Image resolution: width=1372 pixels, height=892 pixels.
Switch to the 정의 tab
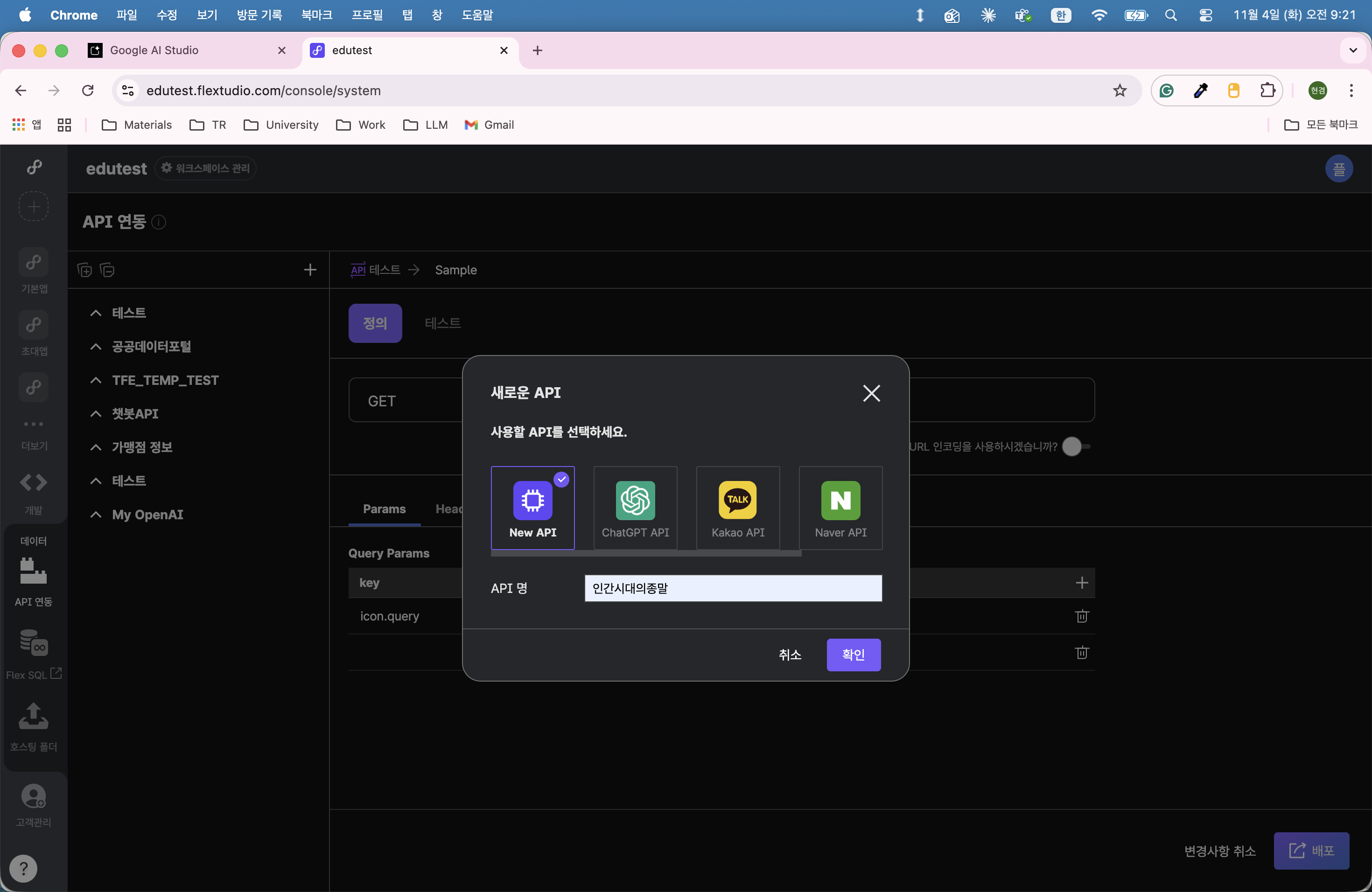pyautogui.click(x=375, y=323)
